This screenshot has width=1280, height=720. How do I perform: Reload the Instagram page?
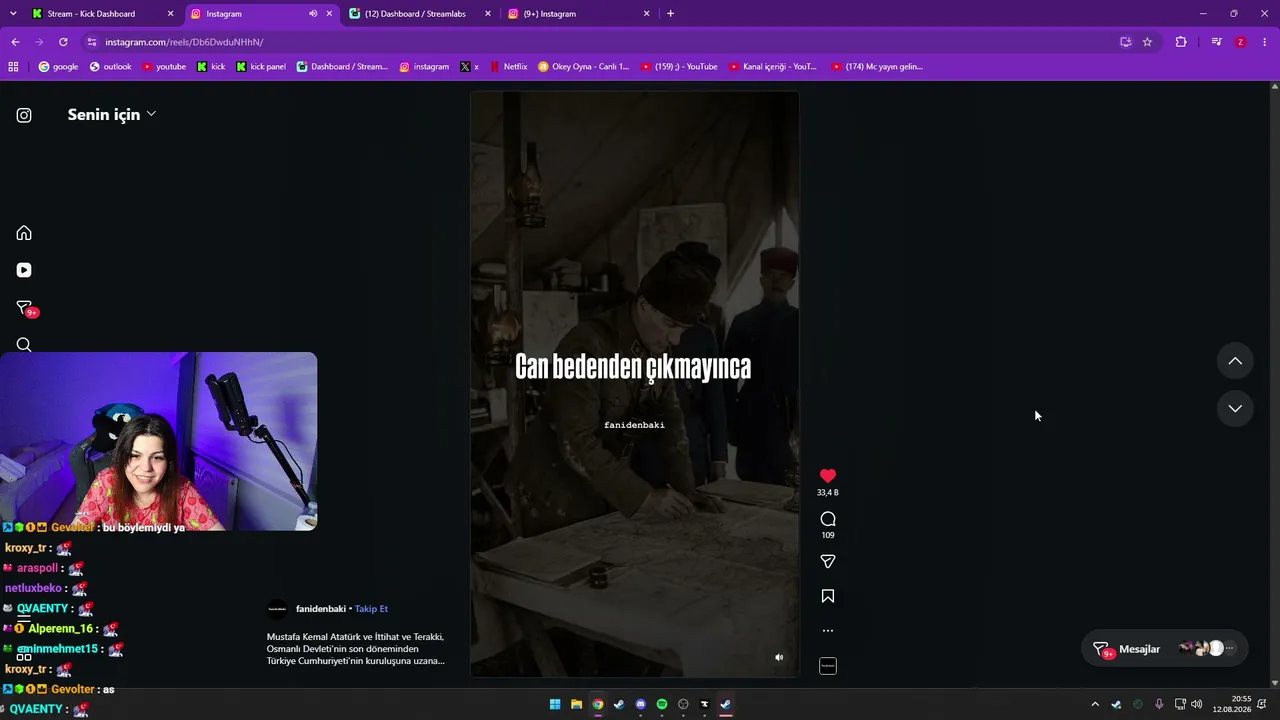point(63,42)
